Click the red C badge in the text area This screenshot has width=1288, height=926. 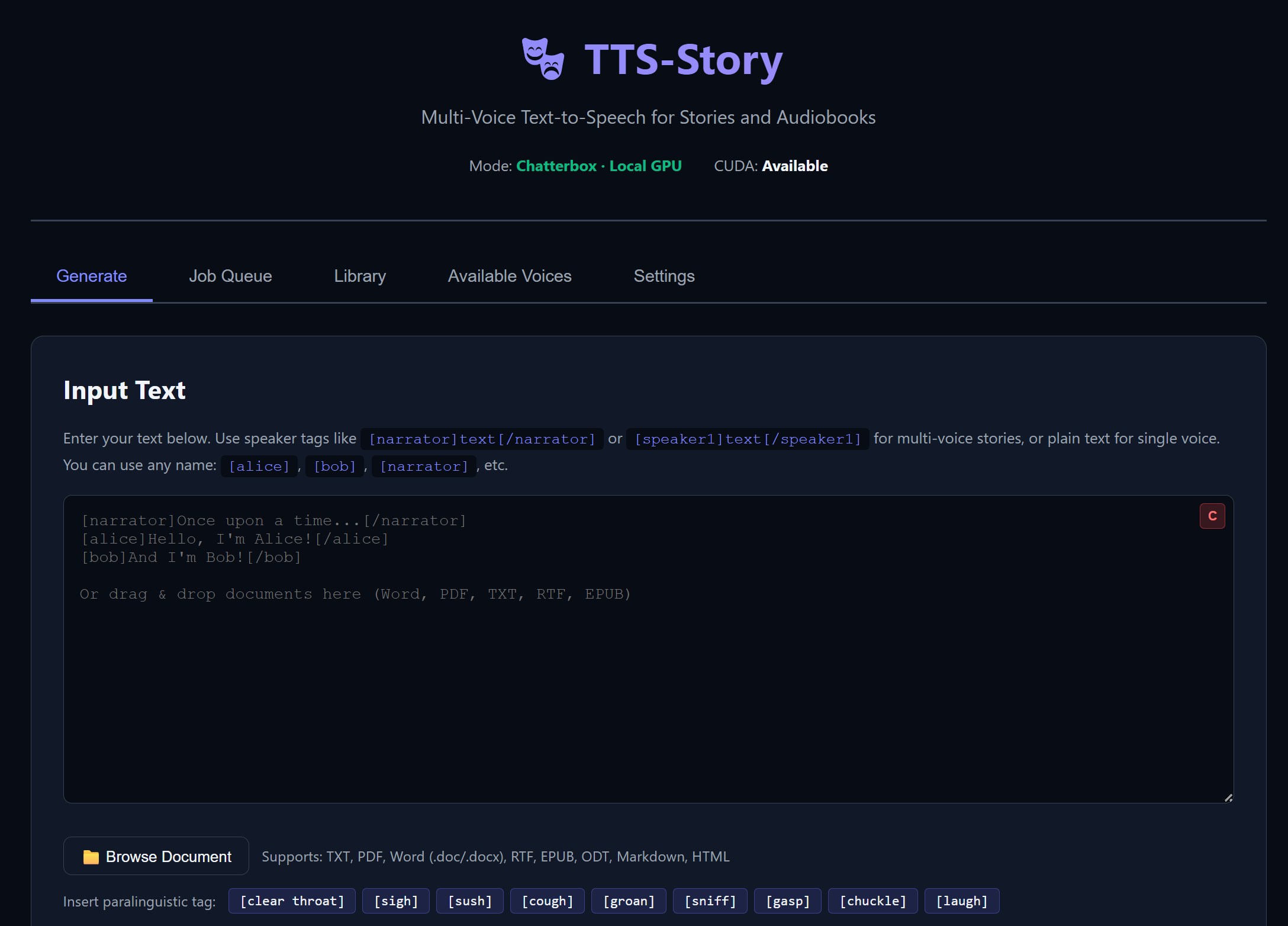point(1212,516)
